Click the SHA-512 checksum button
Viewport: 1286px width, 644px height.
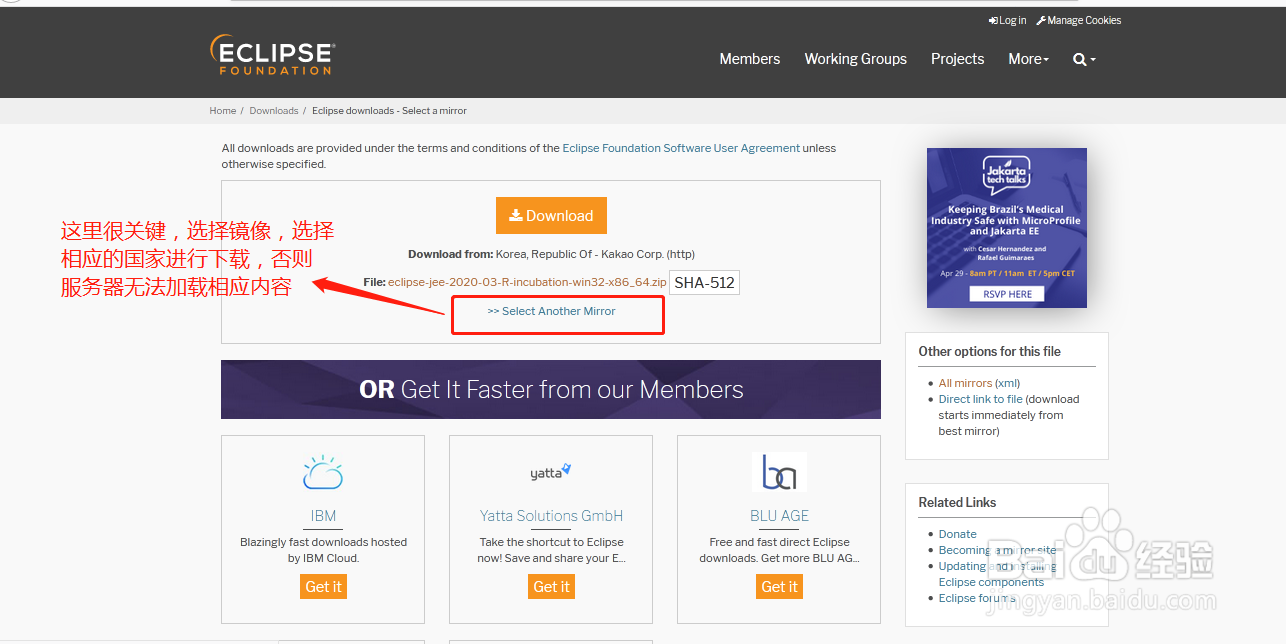[x=704, y=282]
